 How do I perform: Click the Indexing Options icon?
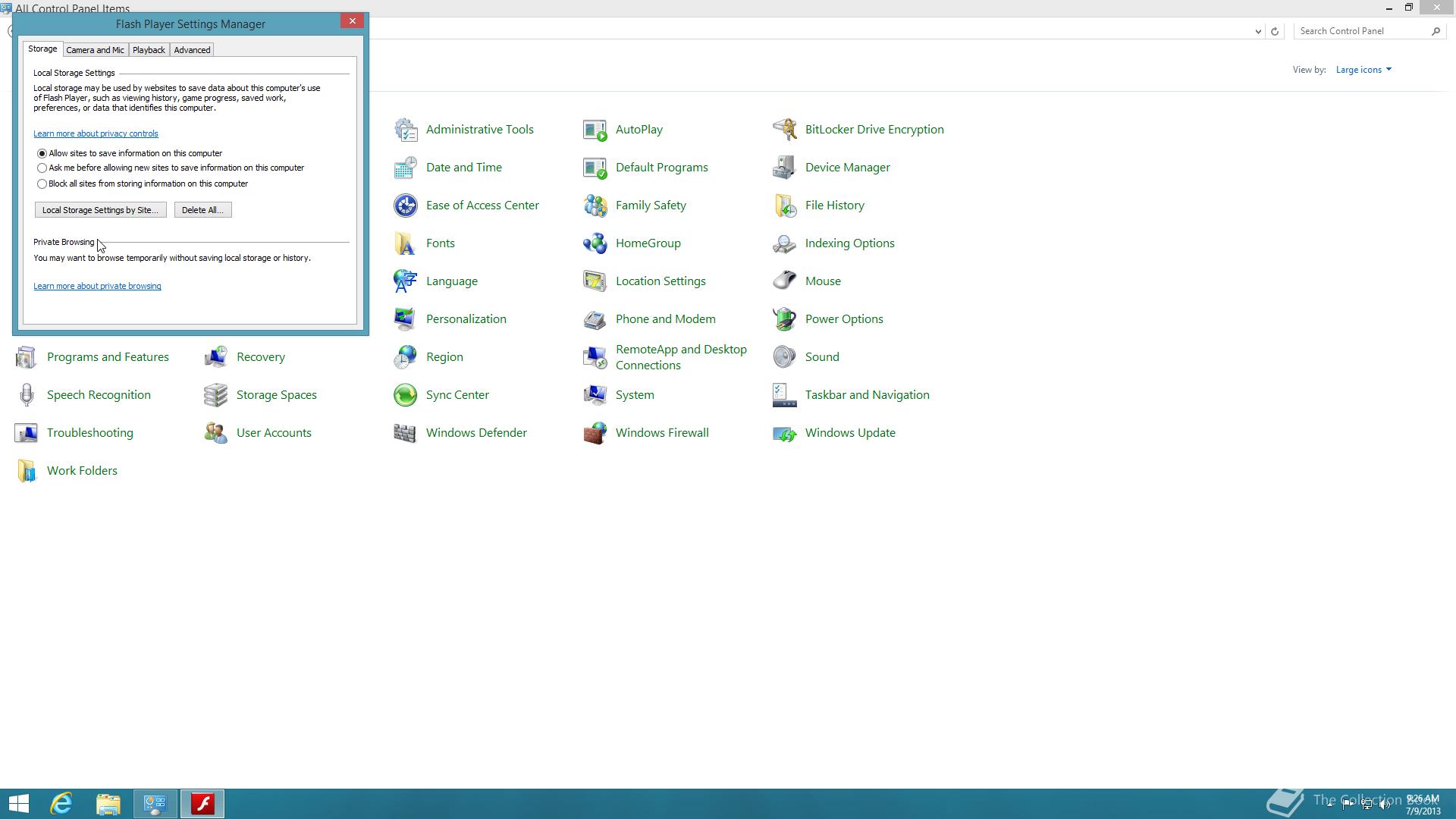tap(785, 243)
